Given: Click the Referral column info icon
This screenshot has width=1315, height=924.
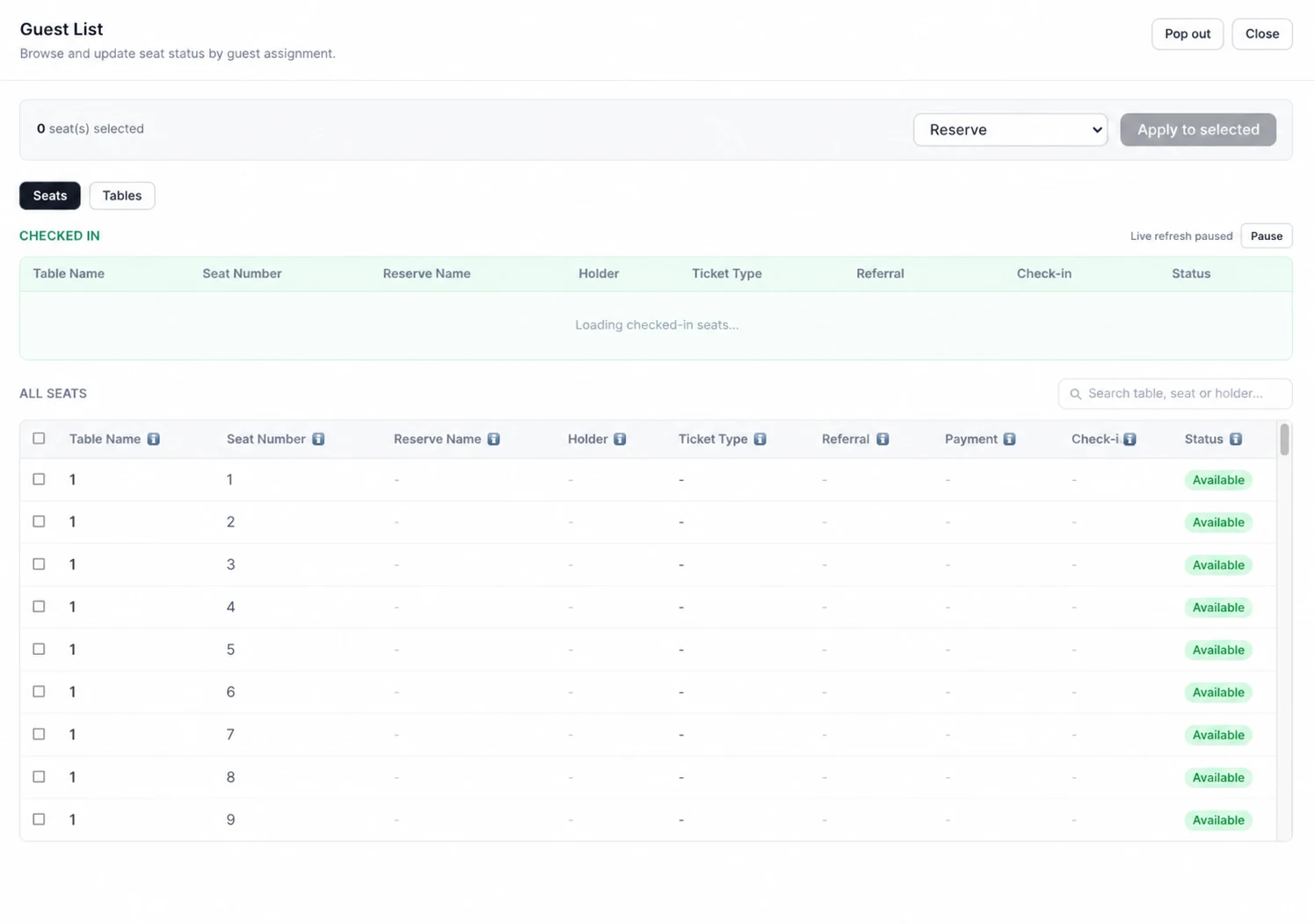Looking at the screenshot, I should 883,439.
